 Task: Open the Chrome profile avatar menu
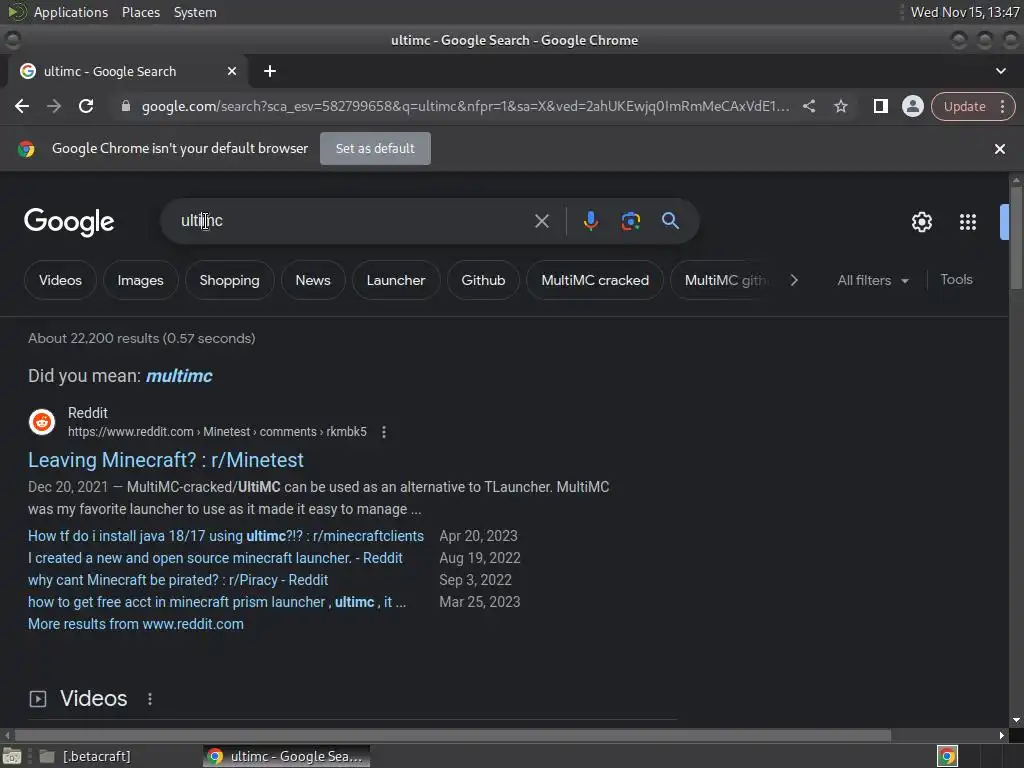click(x=912, y=106)
